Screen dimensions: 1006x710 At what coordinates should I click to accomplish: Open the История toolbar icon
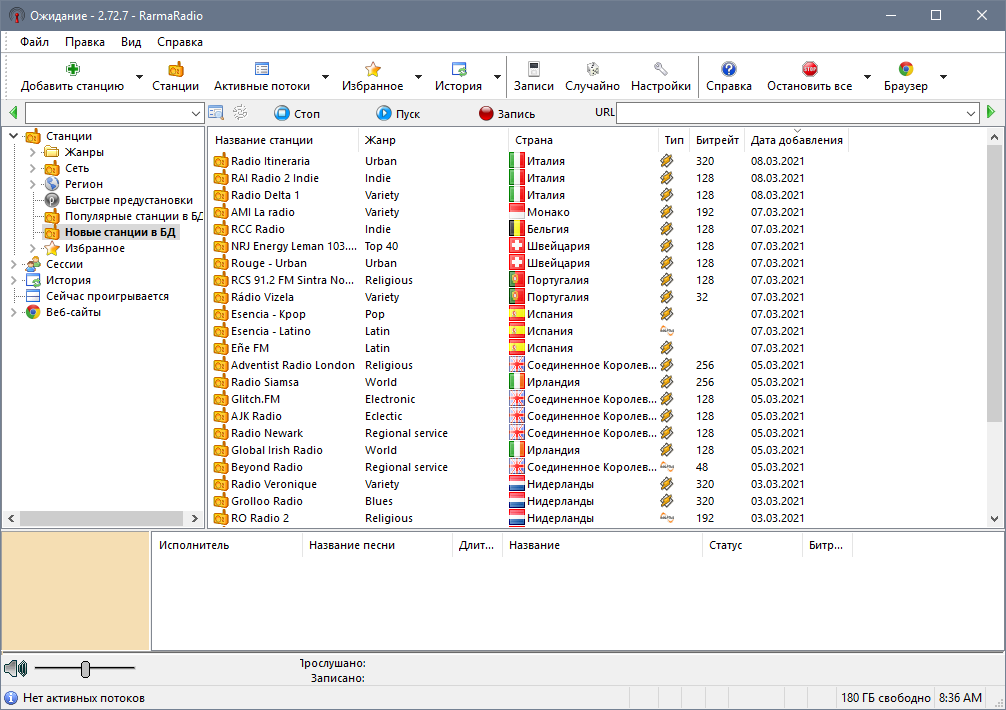point(459,69)
